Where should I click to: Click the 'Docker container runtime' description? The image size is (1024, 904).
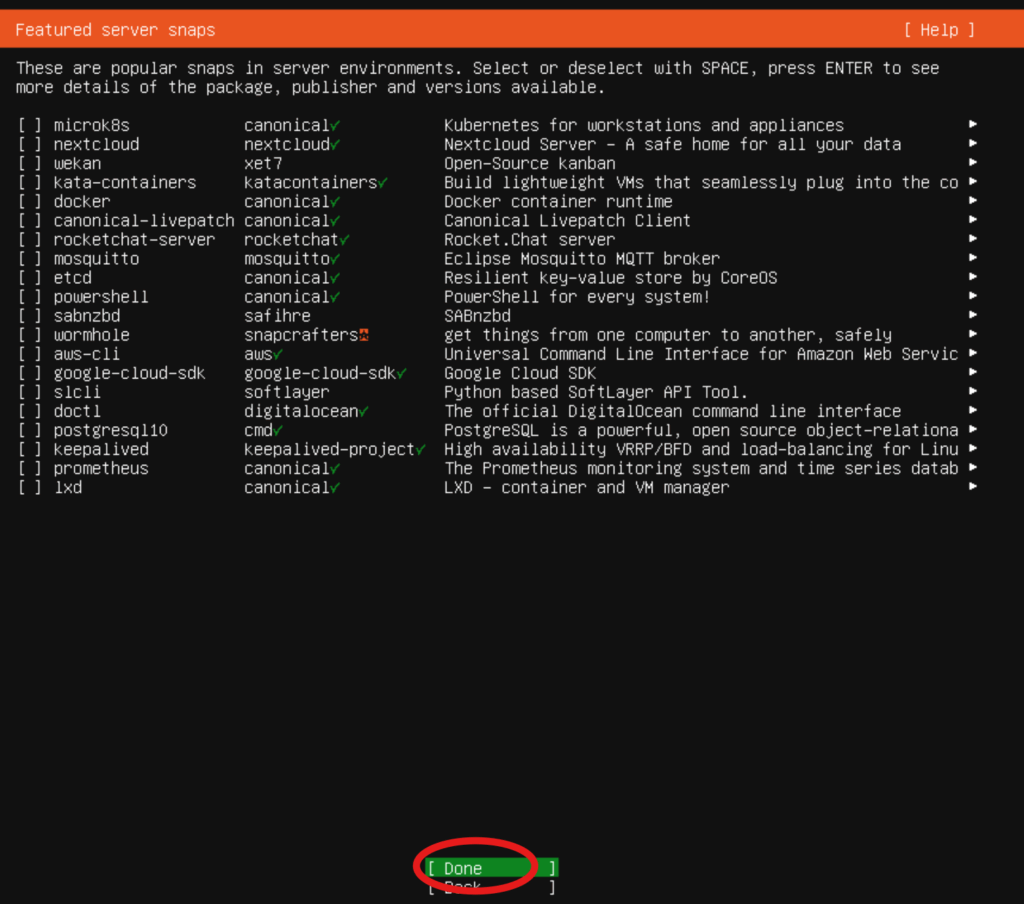pos(558,202)
